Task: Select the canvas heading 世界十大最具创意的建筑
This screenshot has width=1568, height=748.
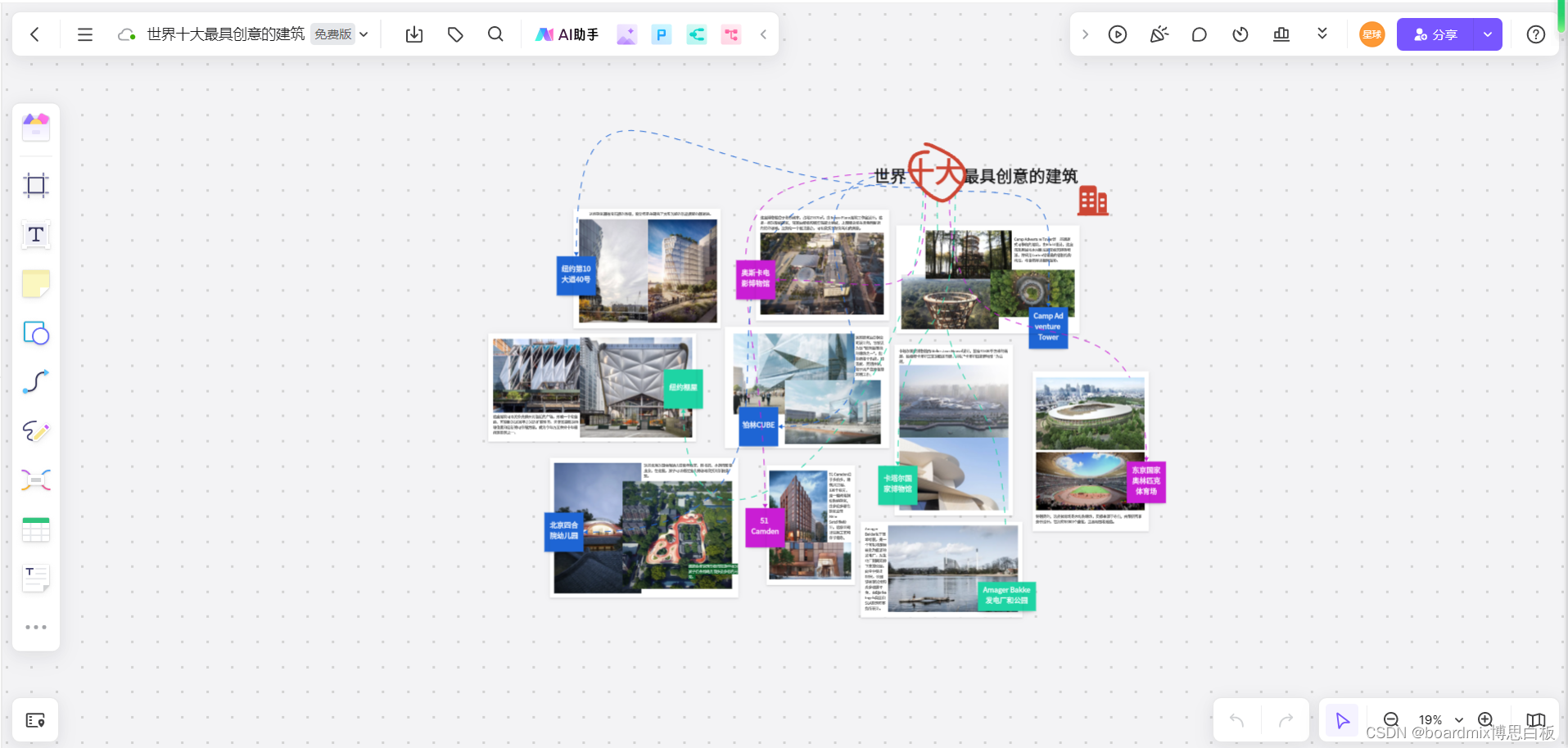Action: (x=975, y=176)
